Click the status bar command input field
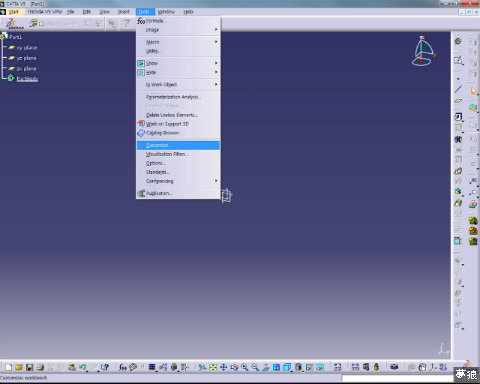480x384 pixels. [397, 378]
